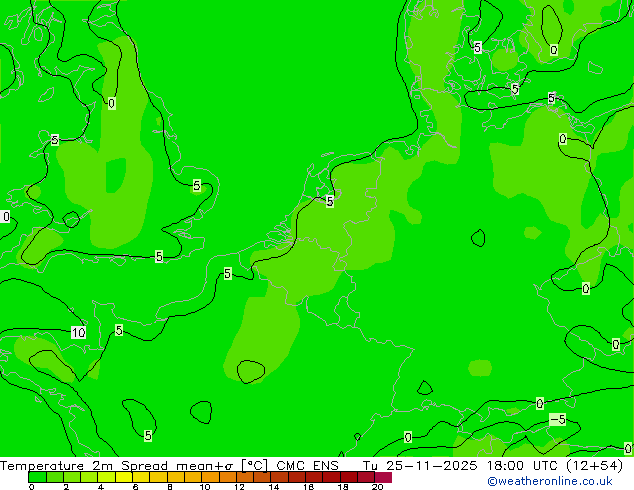Click the legend scale value "16"

308,487
